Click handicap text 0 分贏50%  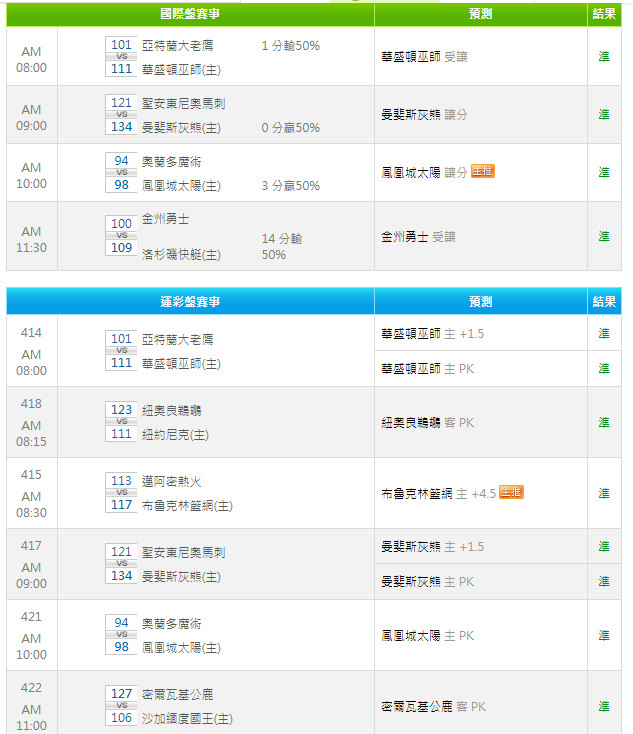click(291, 128)
